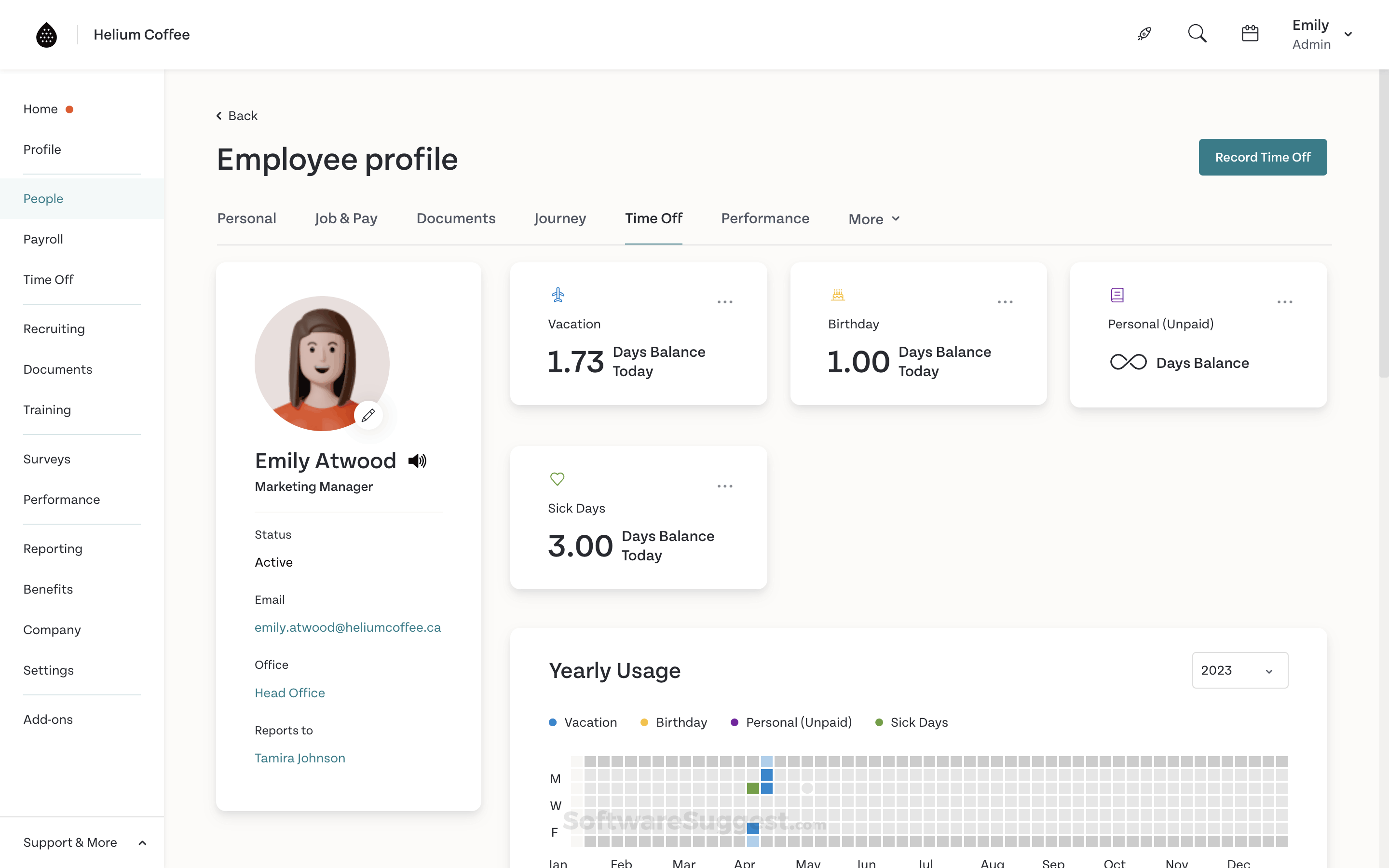Open the rocket quick-launch icon in the header

(1144, 33)
